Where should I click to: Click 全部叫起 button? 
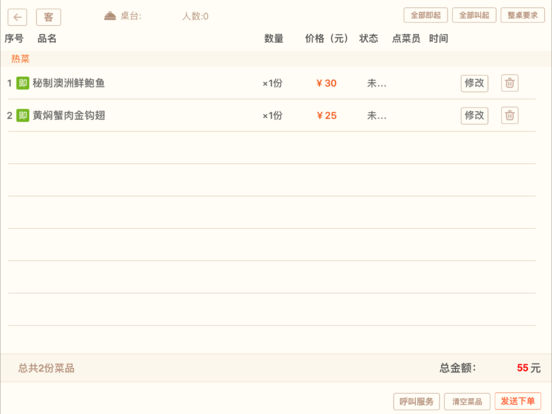(x=474, y=15)
